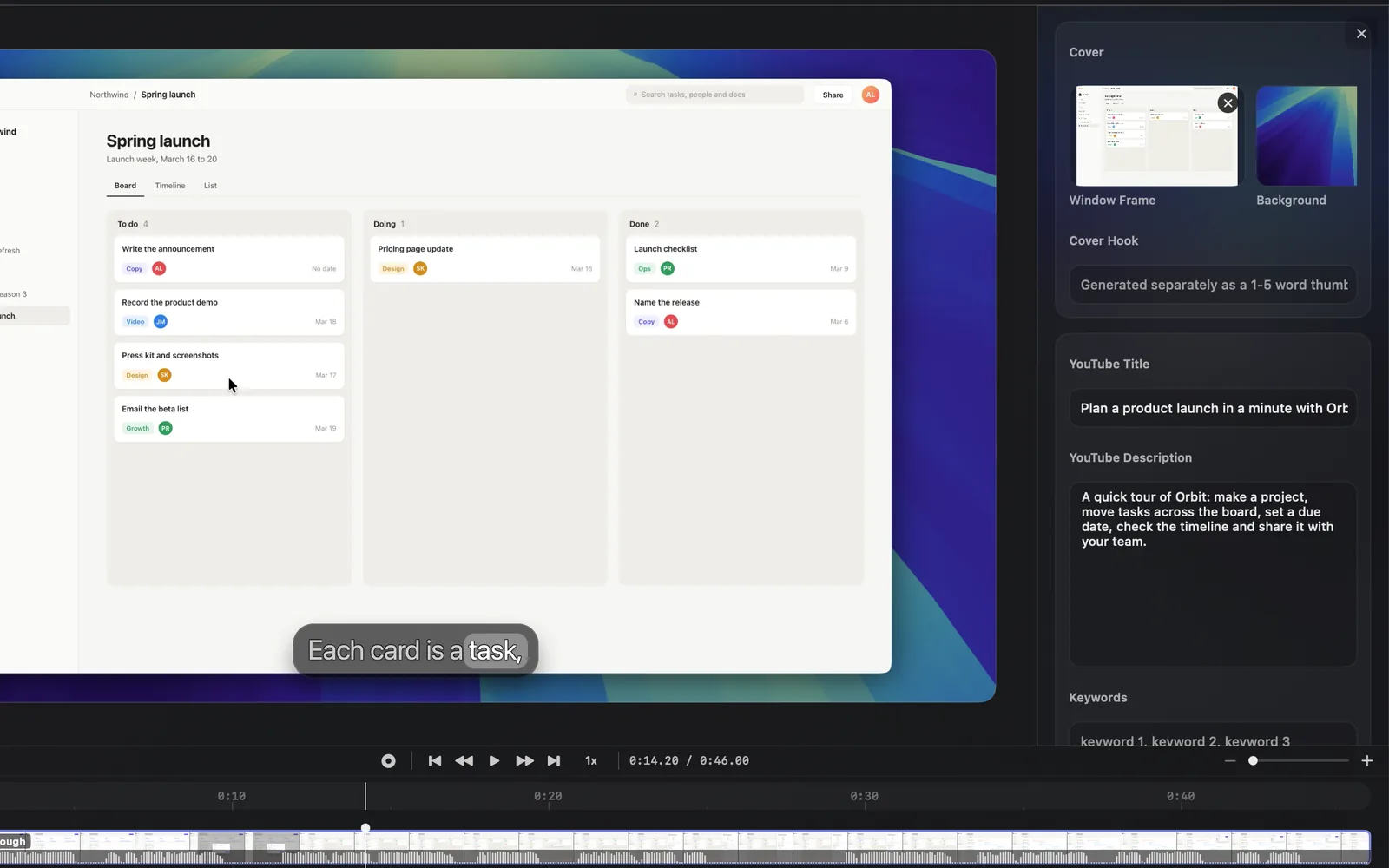This screenshot has height=868, width=1389.
Task: Edit the Cover Hook field
Action: (x=1213, y=285)
